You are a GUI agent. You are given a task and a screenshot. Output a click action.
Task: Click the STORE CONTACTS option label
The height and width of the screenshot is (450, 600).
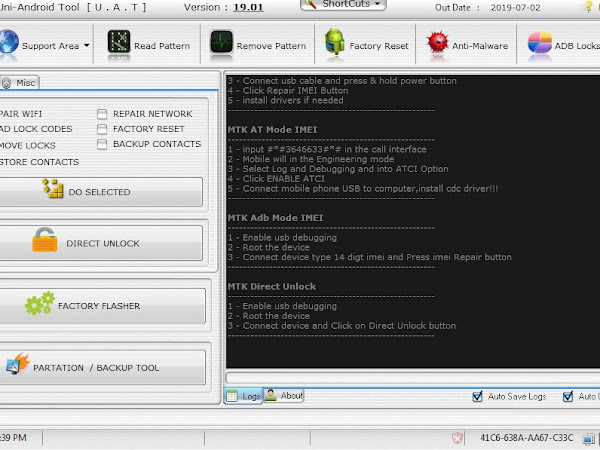39,162
